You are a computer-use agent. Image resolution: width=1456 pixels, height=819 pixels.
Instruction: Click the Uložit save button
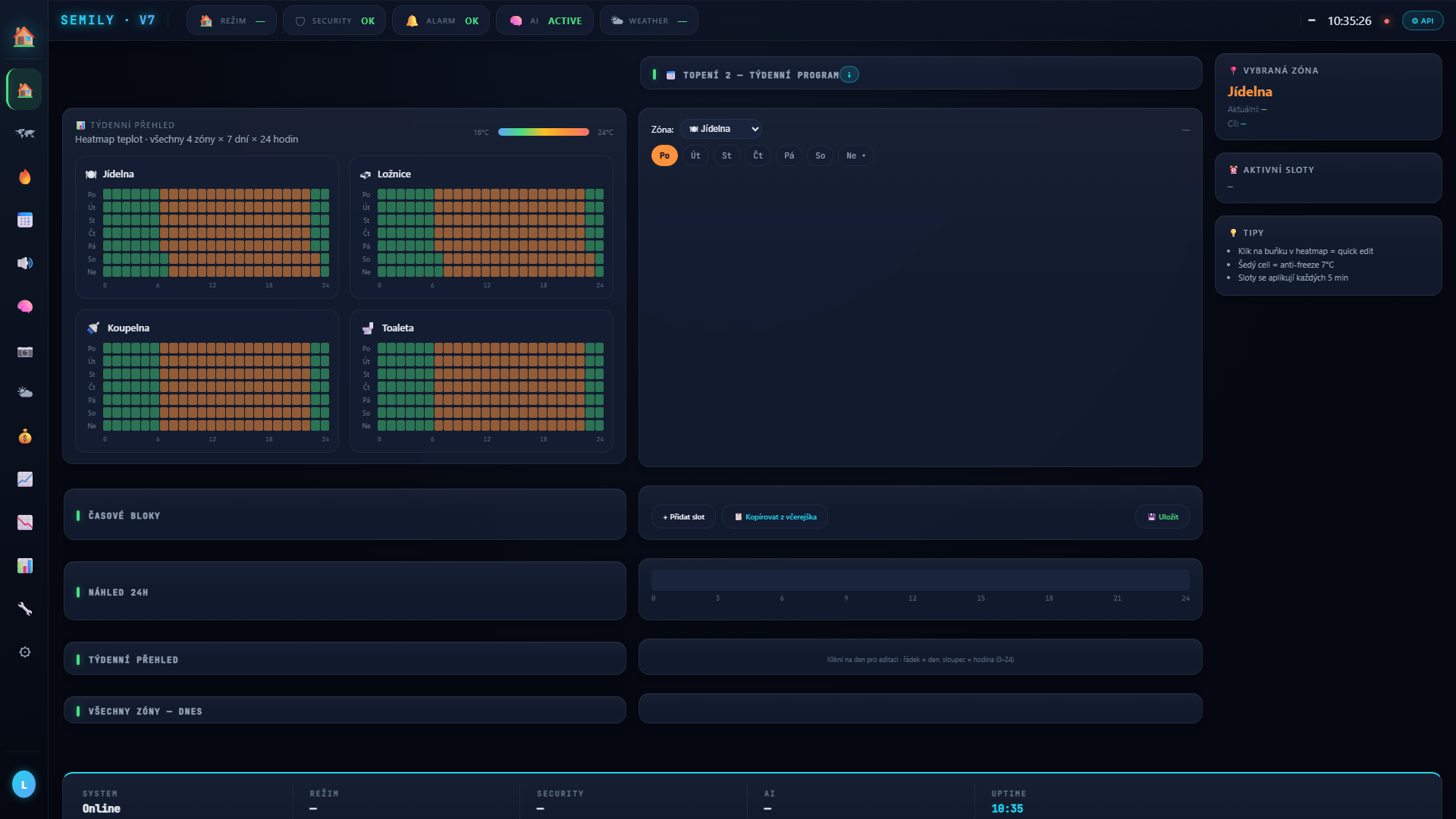(x=1163, y=516)
